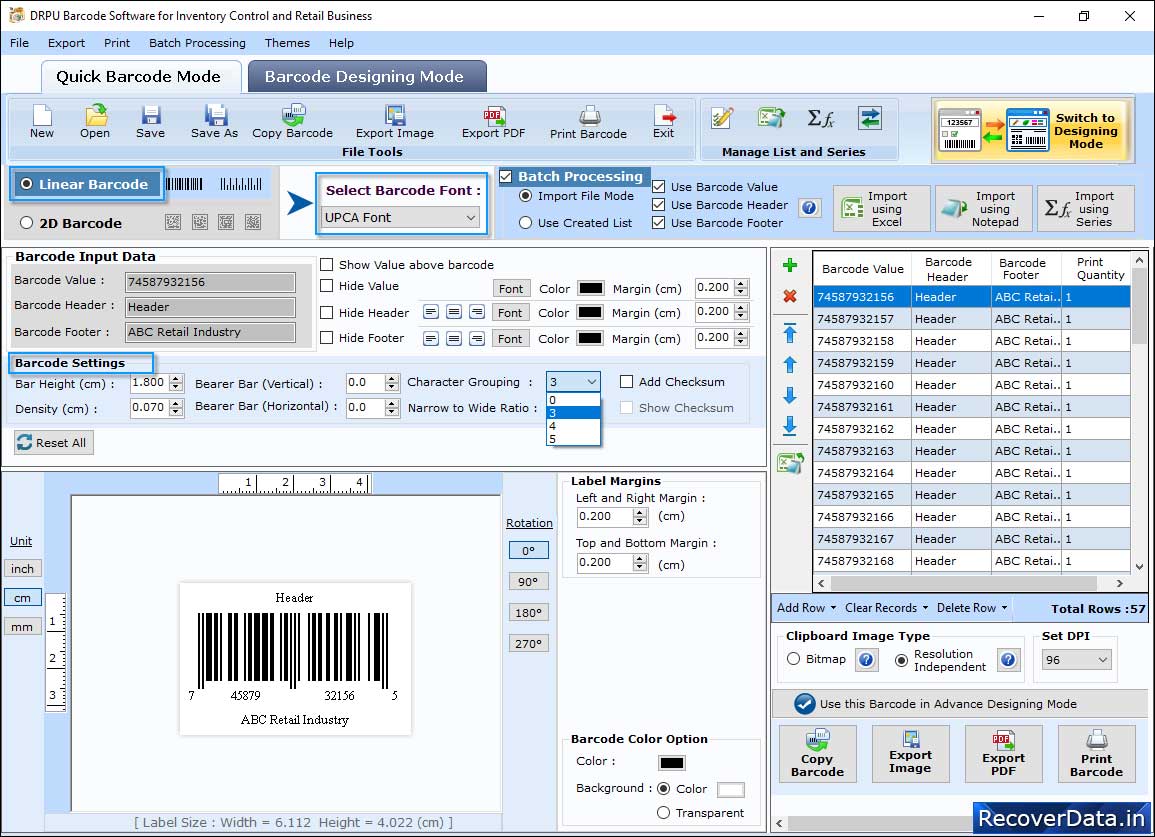This screenshot has height=837, width=1155.
Task: Toggle Use Barcode Footer checkbox
Action: (x=659, y=223)
